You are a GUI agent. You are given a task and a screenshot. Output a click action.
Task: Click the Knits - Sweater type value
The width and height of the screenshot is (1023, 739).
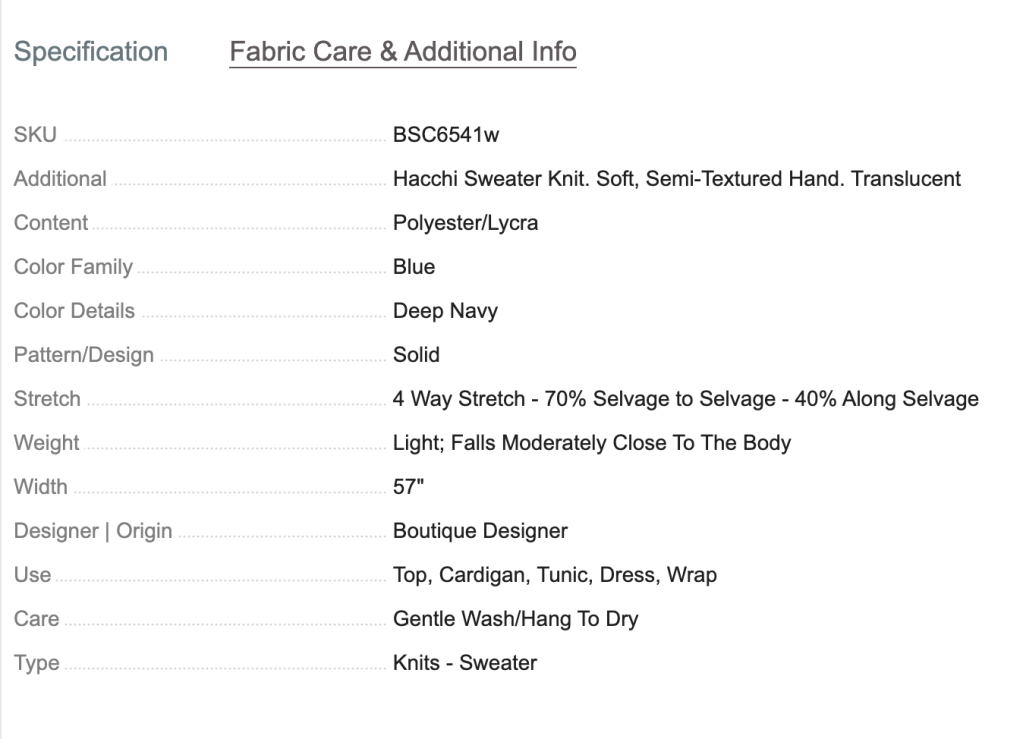click(464, 663)
